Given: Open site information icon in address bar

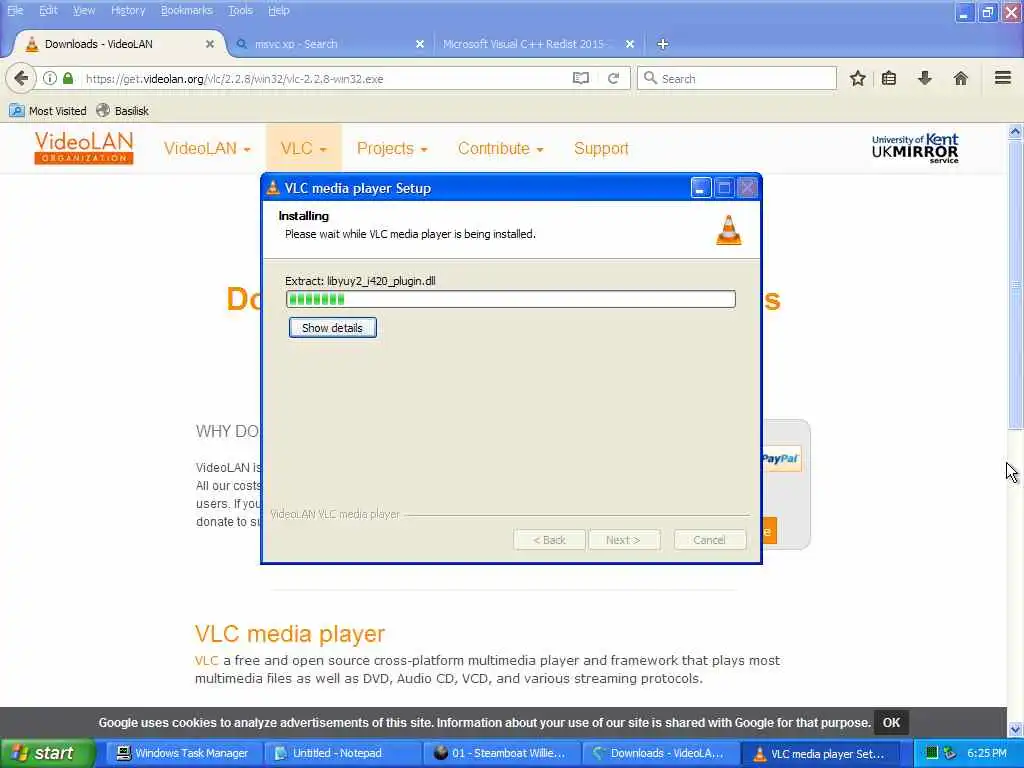Looking at the screenshot, I should click(50, 78).
